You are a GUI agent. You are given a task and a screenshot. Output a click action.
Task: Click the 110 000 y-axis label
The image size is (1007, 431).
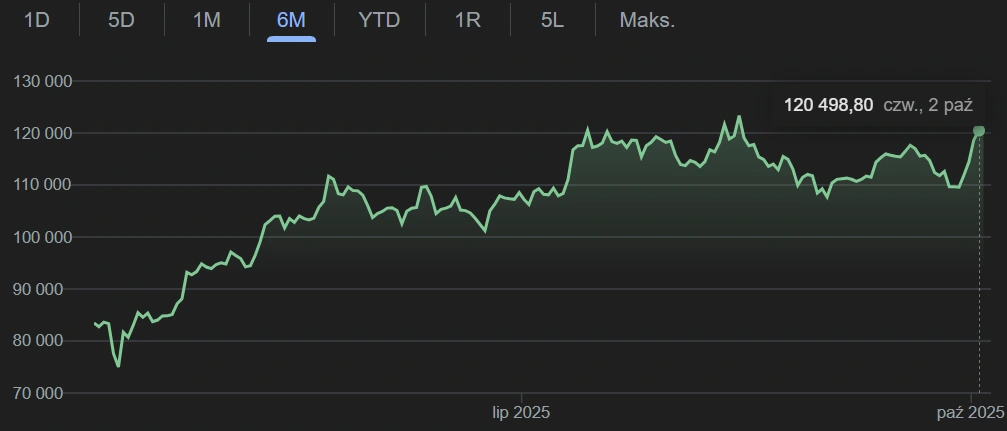point(44,185)
